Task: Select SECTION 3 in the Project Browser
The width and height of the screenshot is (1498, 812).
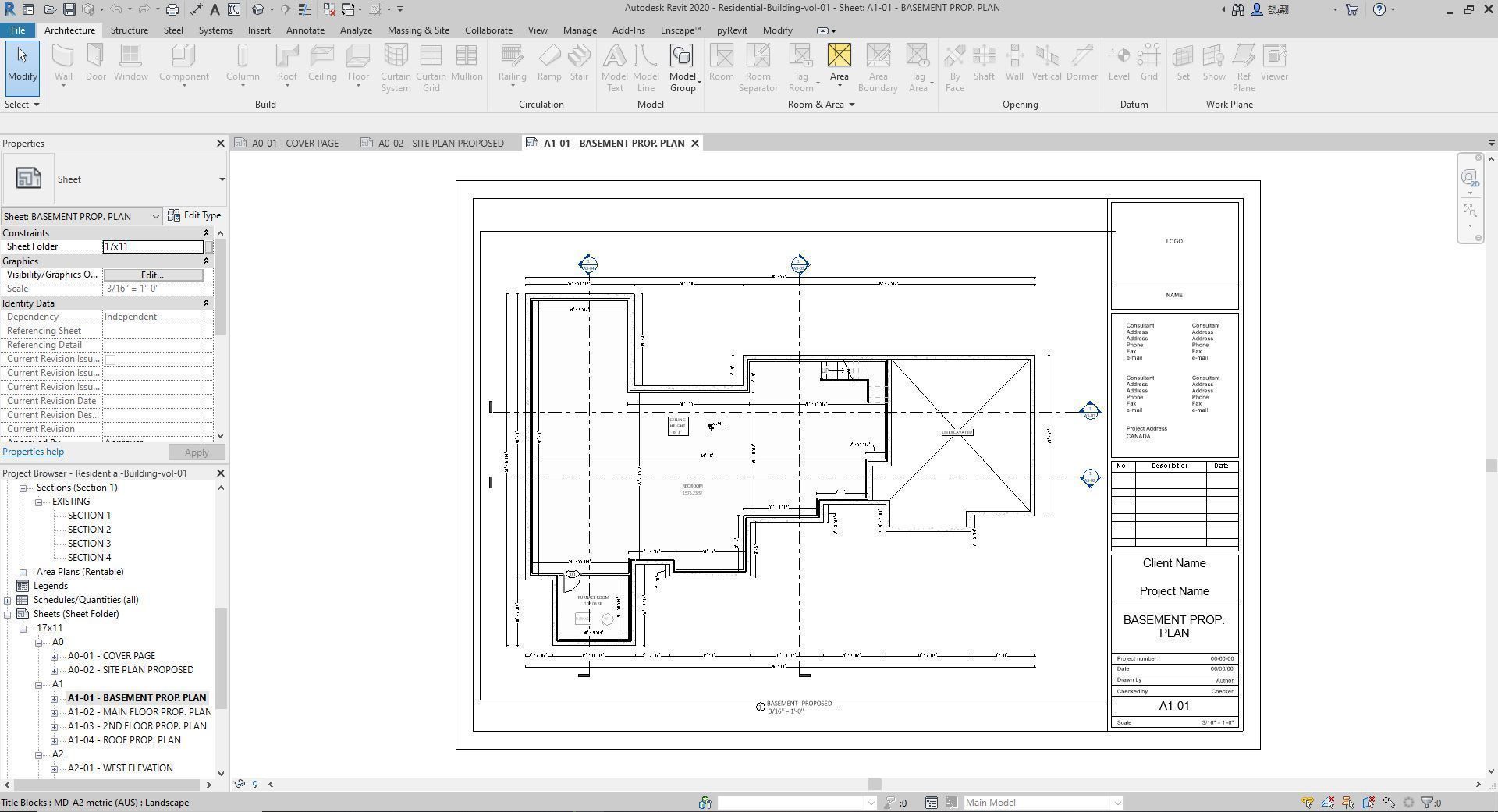Action: (89, 544)
